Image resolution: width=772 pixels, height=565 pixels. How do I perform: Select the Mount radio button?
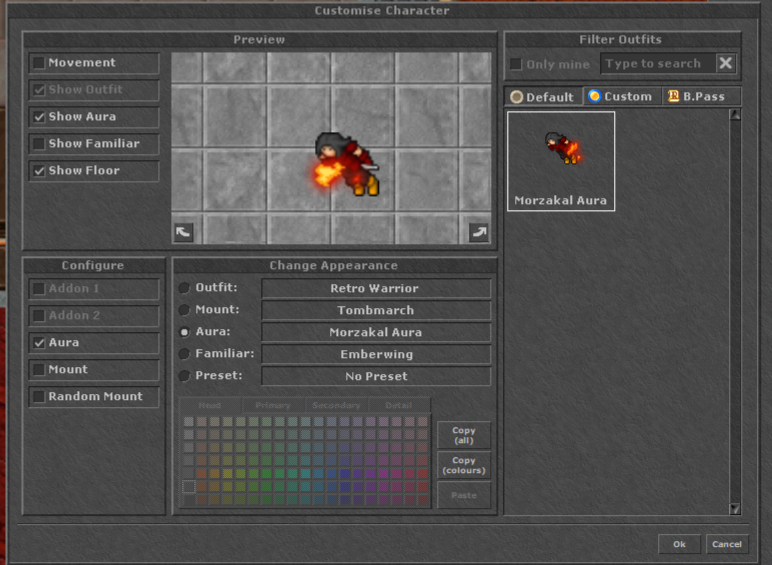184,310
